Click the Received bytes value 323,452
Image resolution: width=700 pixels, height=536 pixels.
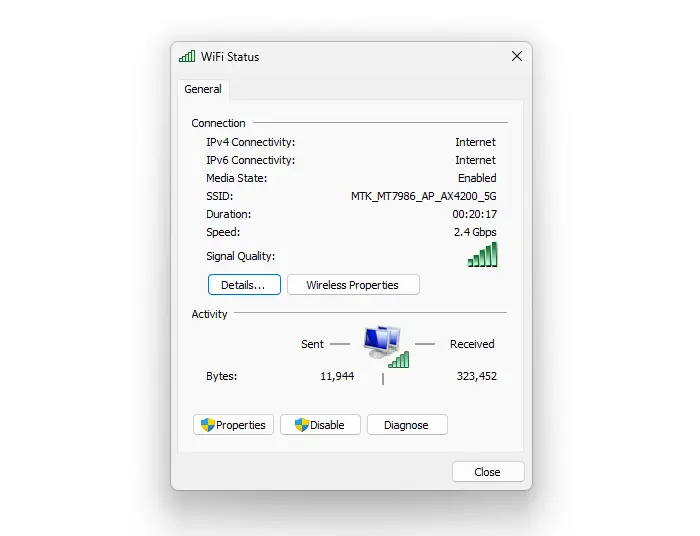click(x=476, y=376)
